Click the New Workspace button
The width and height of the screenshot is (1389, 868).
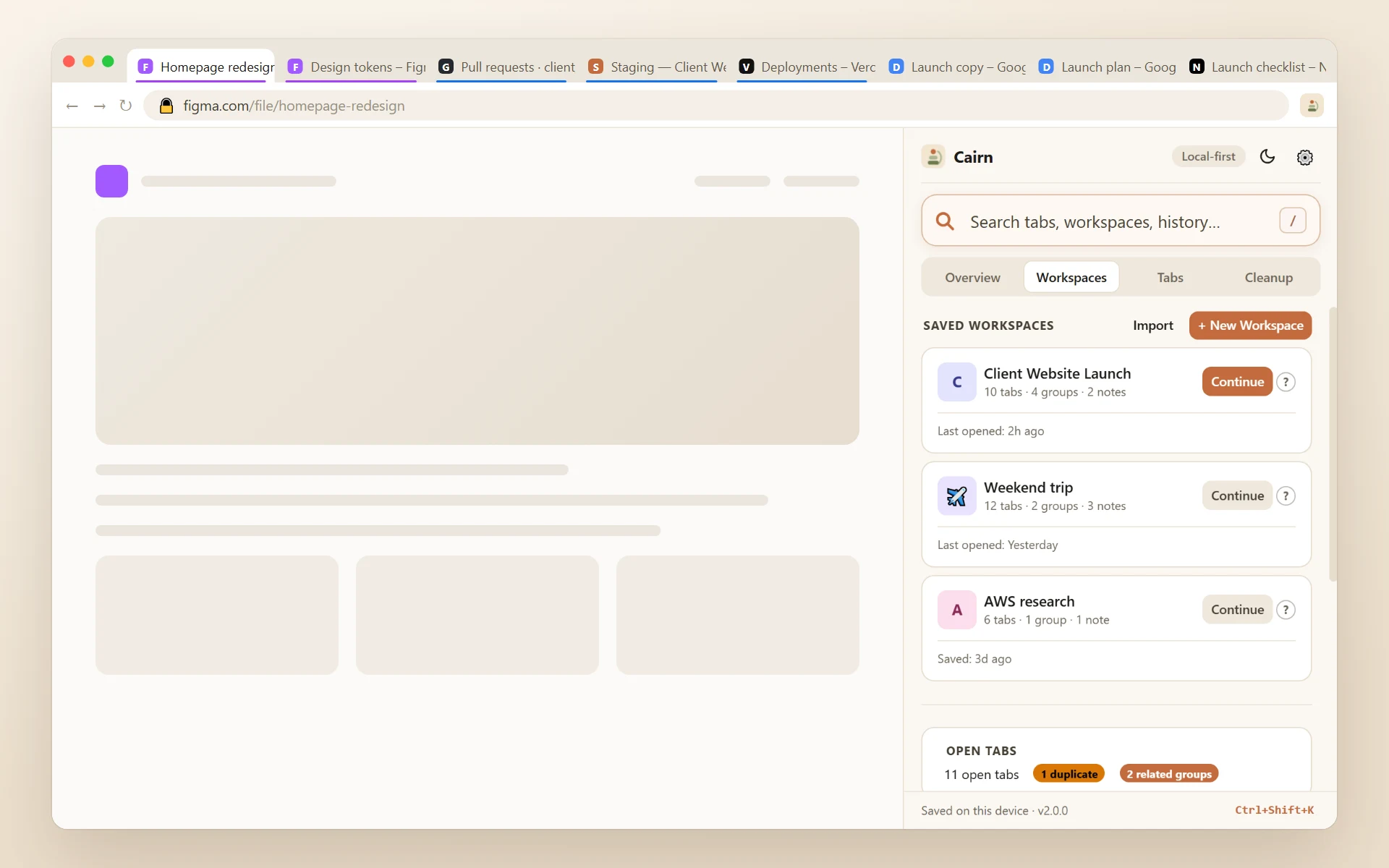[x=1250, y=325]
